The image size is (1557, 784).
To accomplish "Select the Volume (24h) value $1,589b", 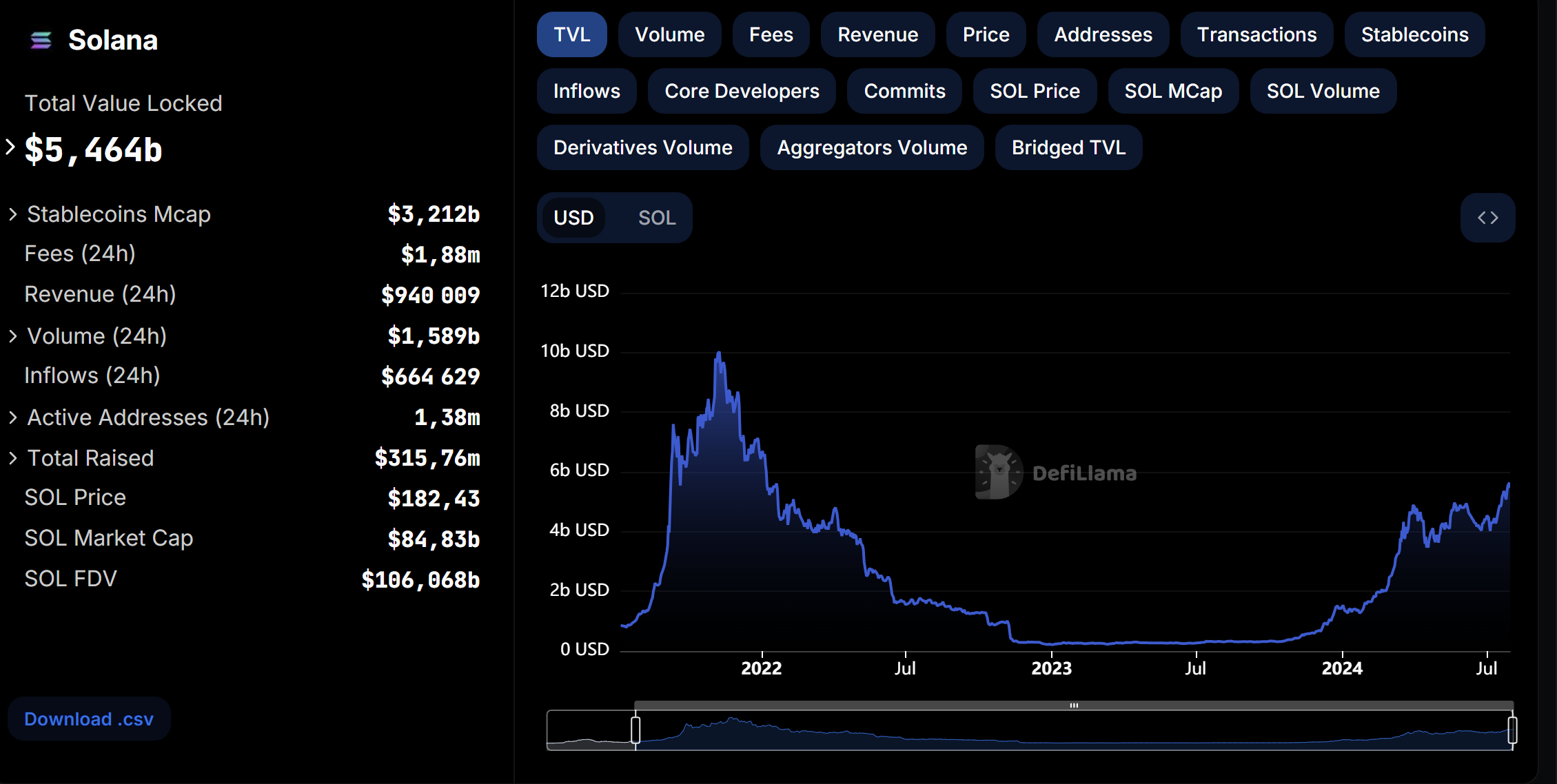I will 434,336.
